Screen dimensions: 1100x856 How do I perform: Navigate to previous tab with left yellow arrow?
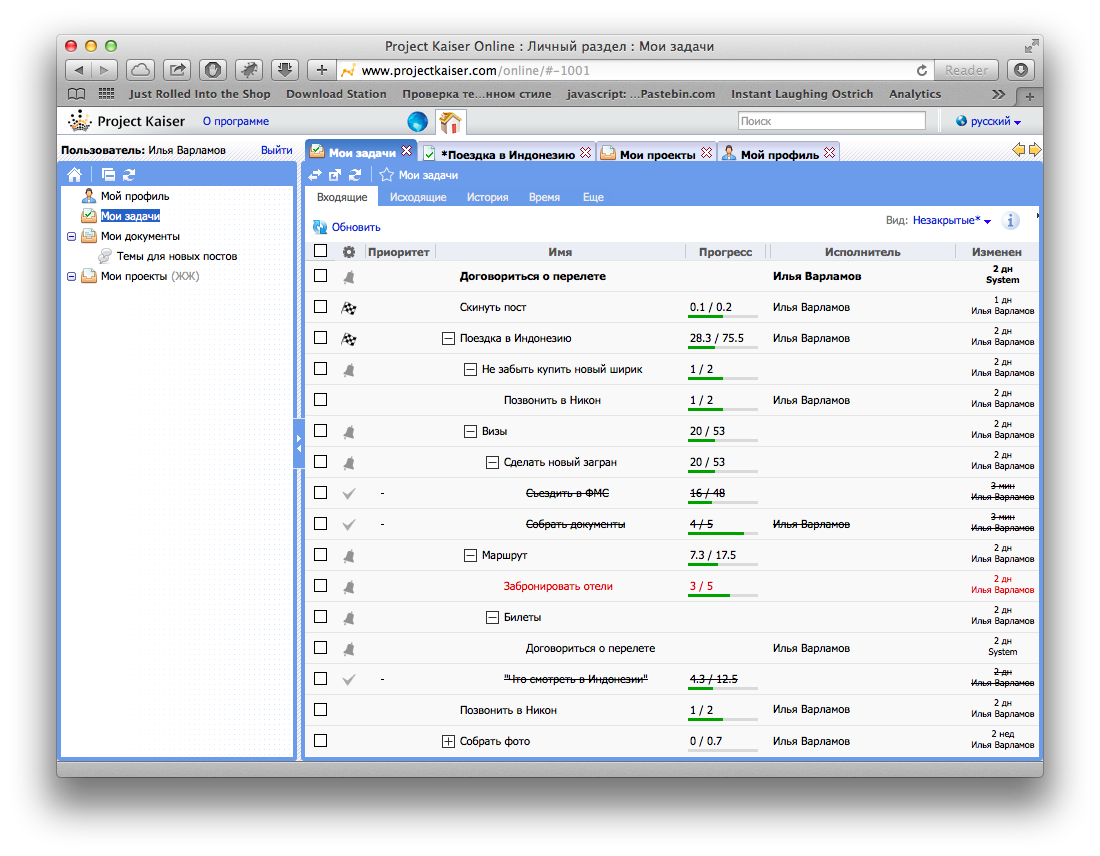tap(1019, 149)
